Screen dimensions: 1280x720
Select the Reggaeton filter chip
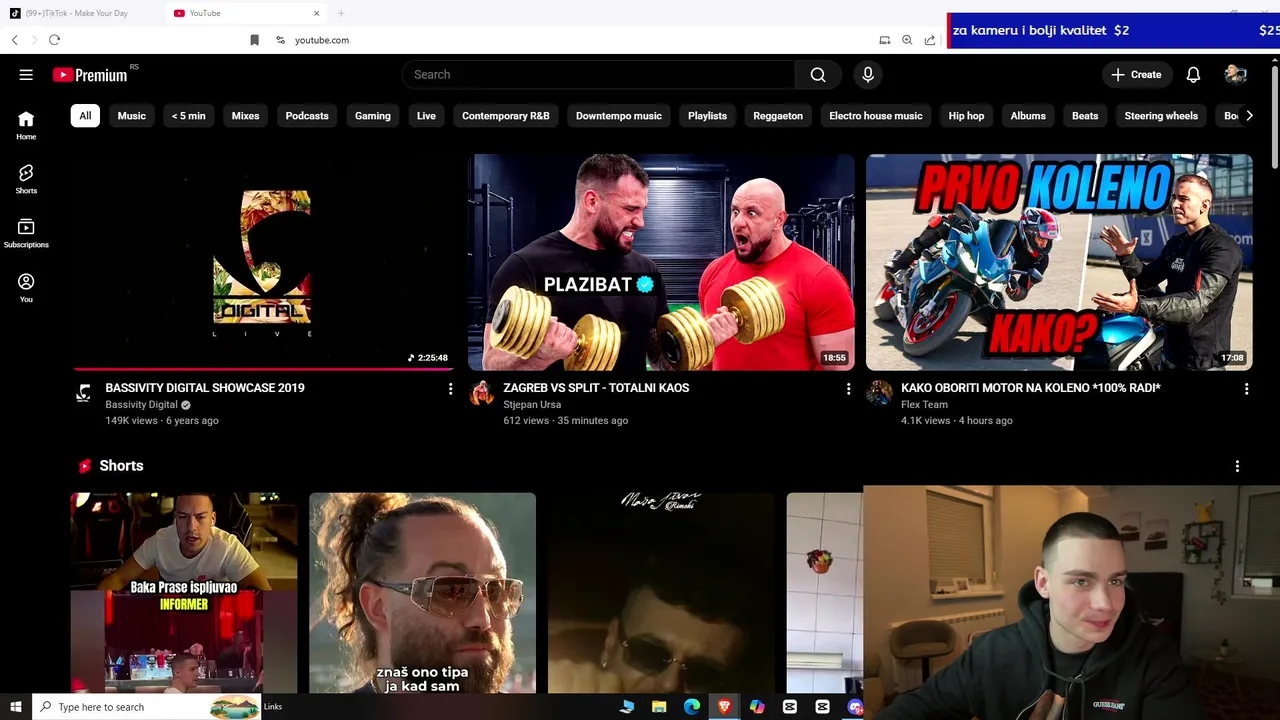(778, 116)
